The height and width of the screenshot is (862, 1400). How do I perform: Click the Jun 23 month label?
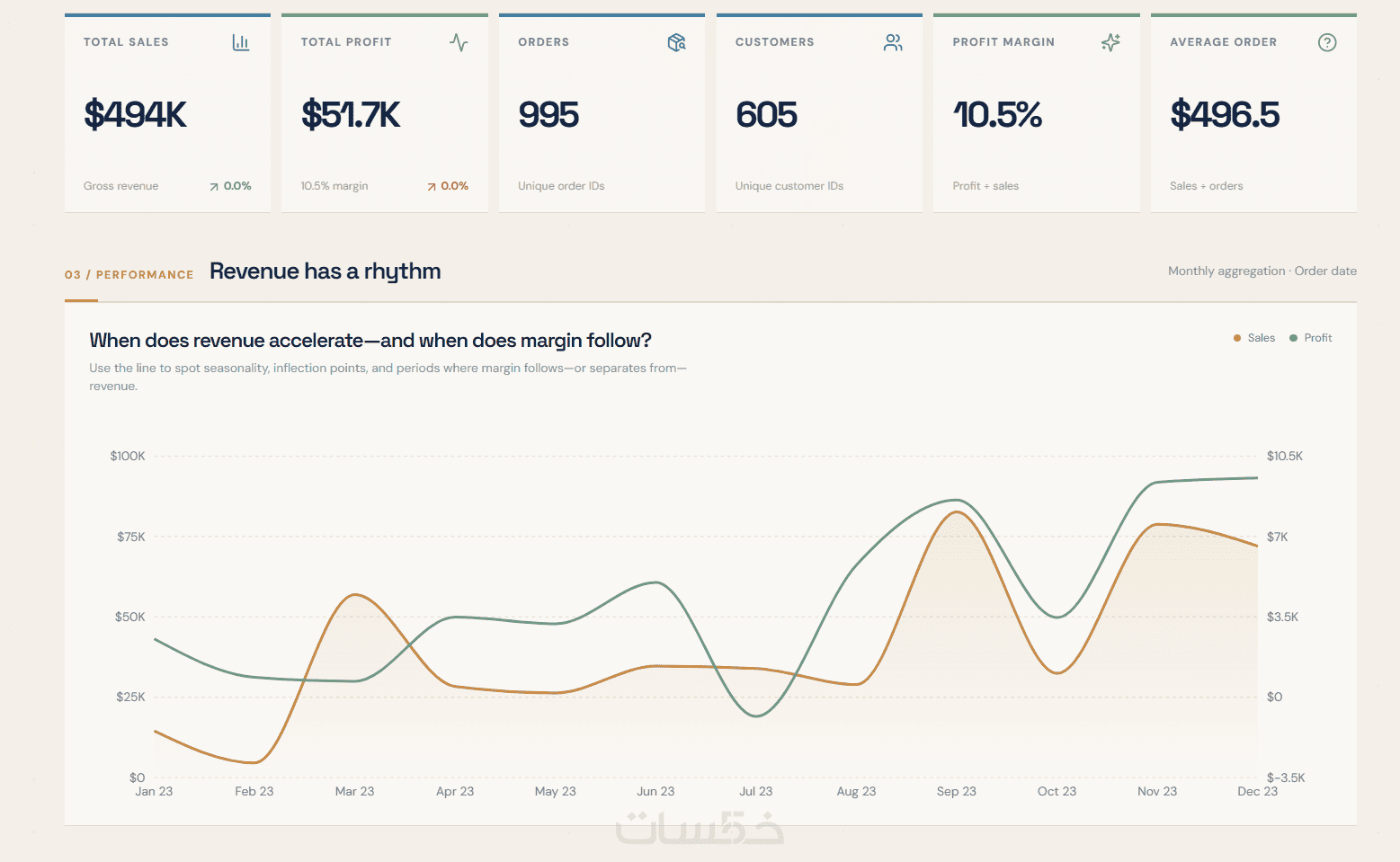pyautogui.click(x=655, y=791)
